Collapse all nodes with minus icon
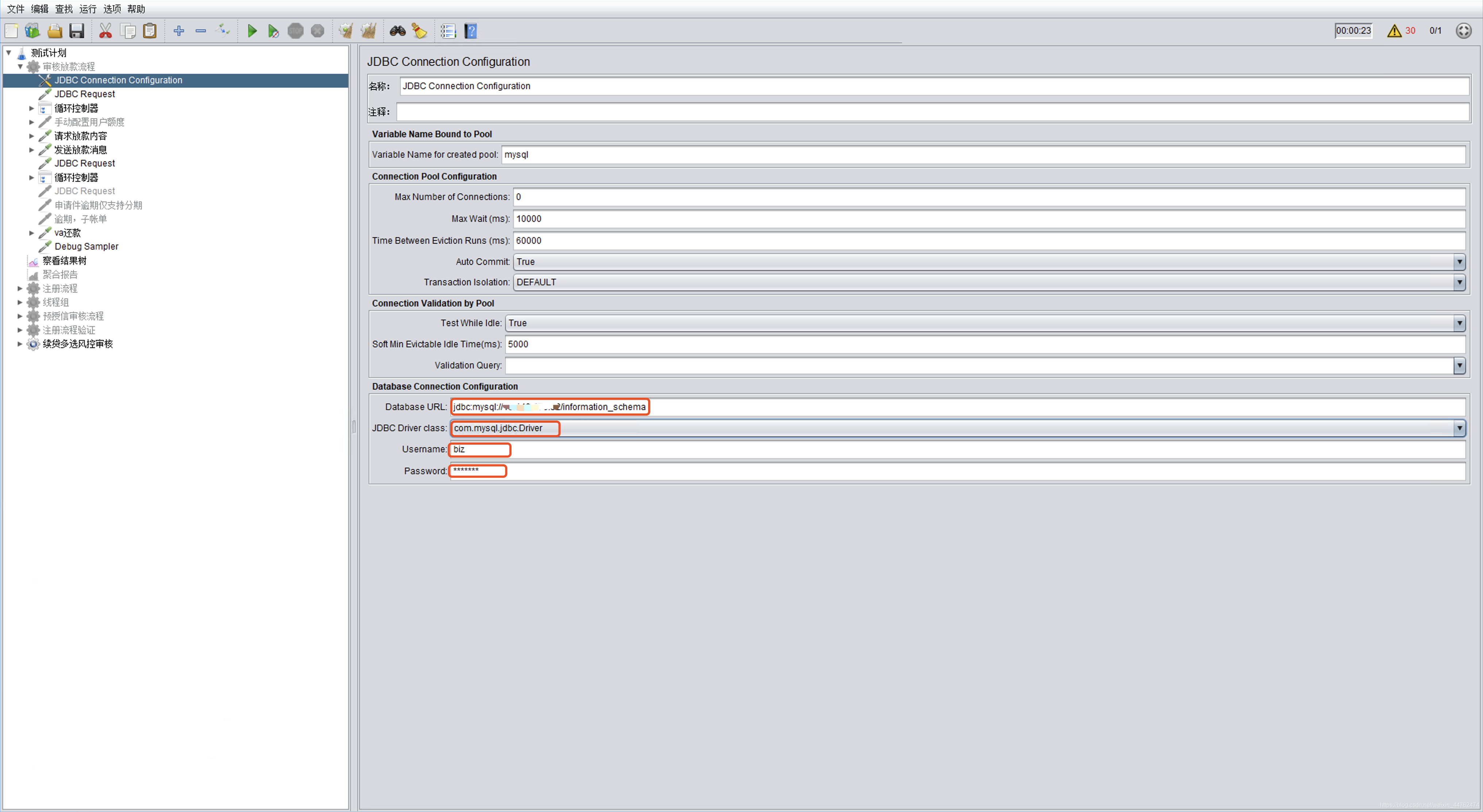This screenshot has height=812, width=1483. [201, 31]
